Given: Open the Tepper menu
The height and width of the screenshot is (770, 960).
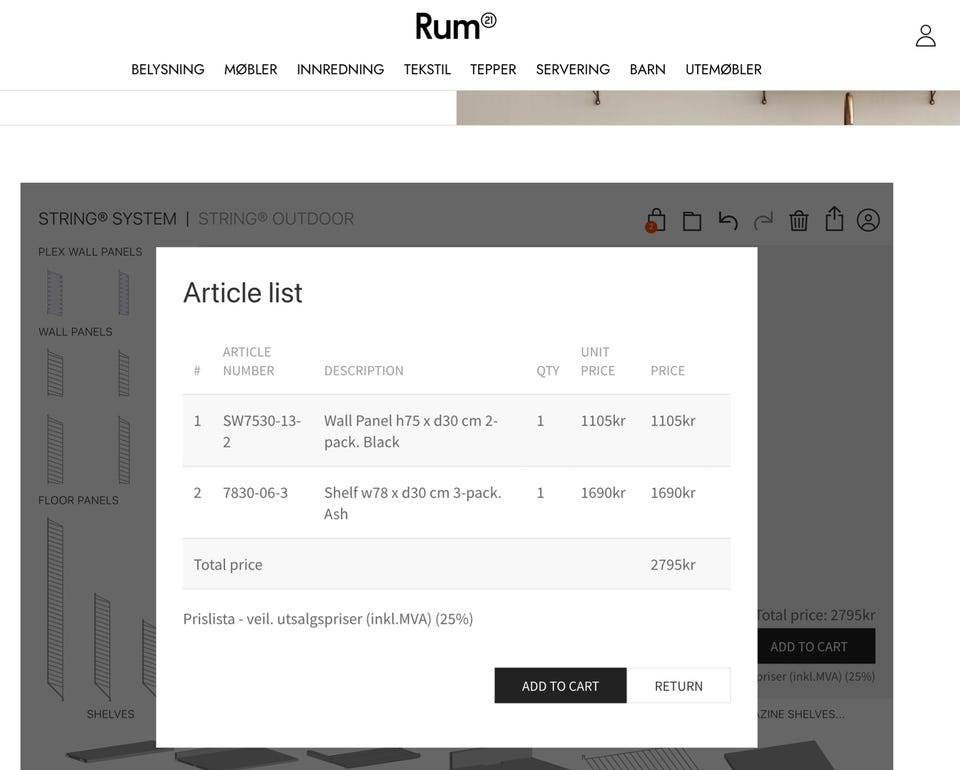Looking at the screenshot, I should tap(493, 69).
